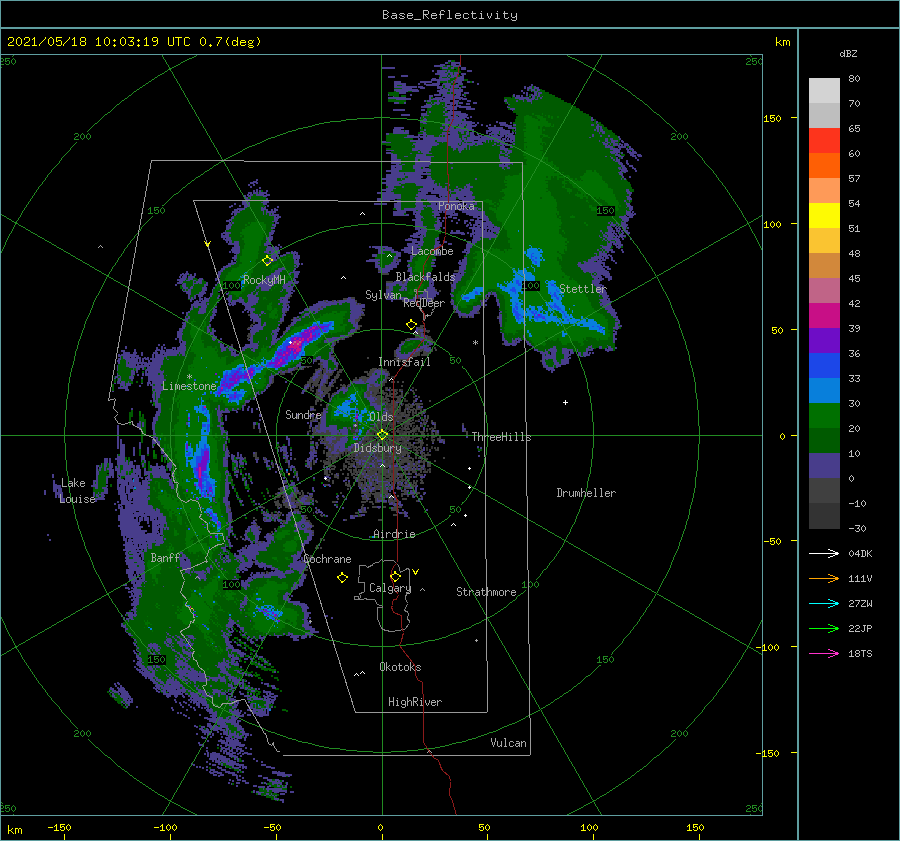Click the Lake Louise label
Viewport: 900px width, 841px height.
(x=77, y=491)
